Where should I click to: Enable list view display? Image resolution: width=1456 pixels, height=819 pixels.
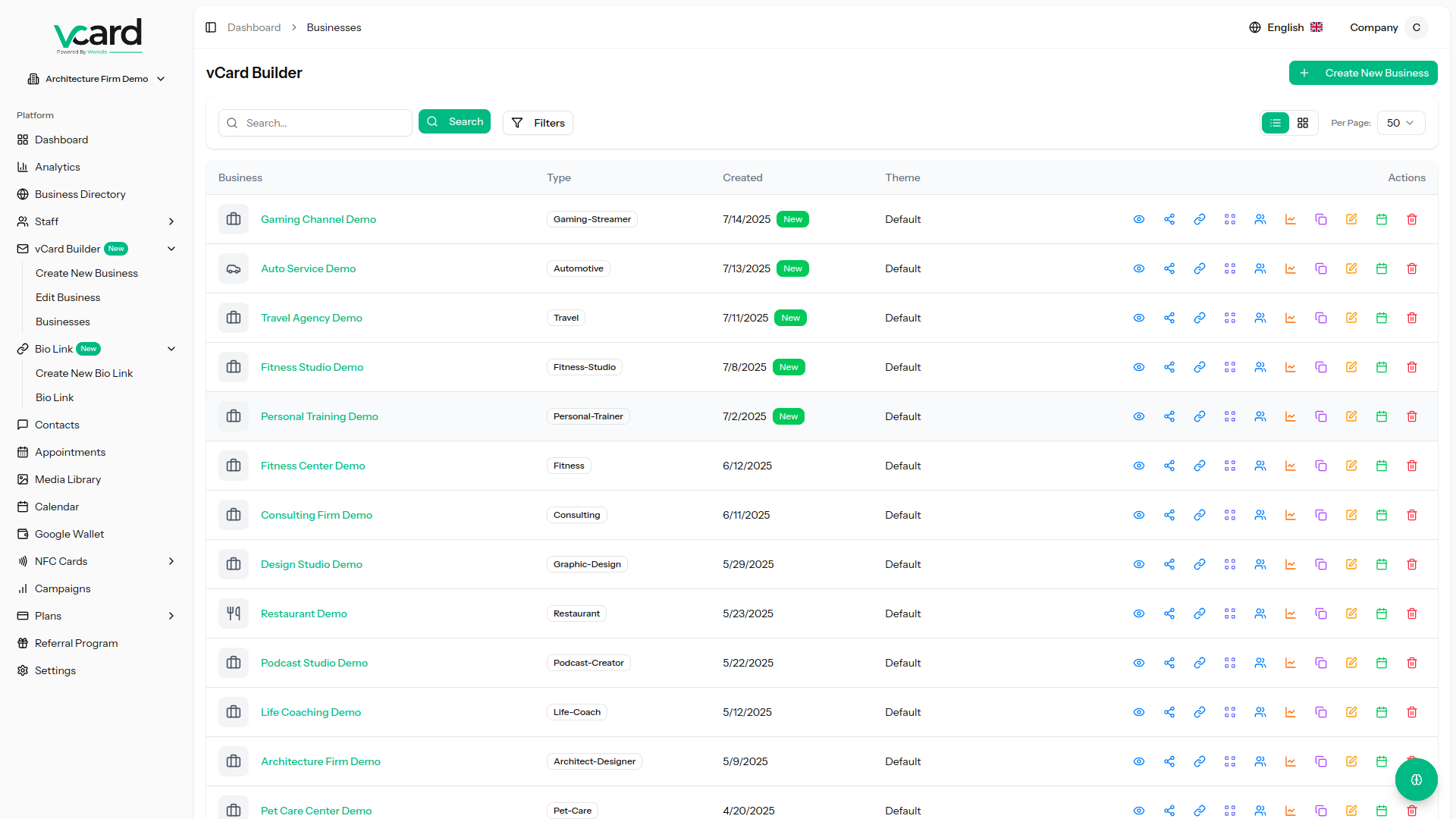click(1275, 122)
